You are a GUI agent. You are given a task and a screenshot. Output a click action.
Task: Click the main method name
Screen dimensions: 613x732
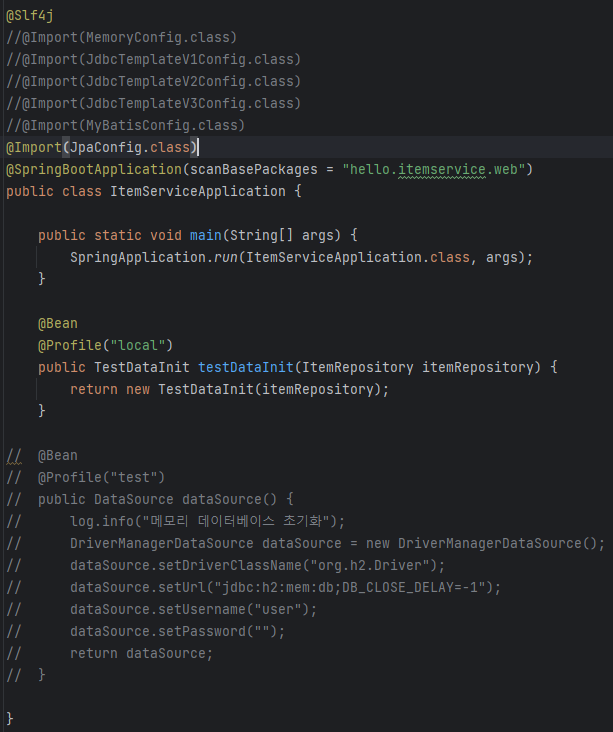pyautogui.click(x=205, y=235)
